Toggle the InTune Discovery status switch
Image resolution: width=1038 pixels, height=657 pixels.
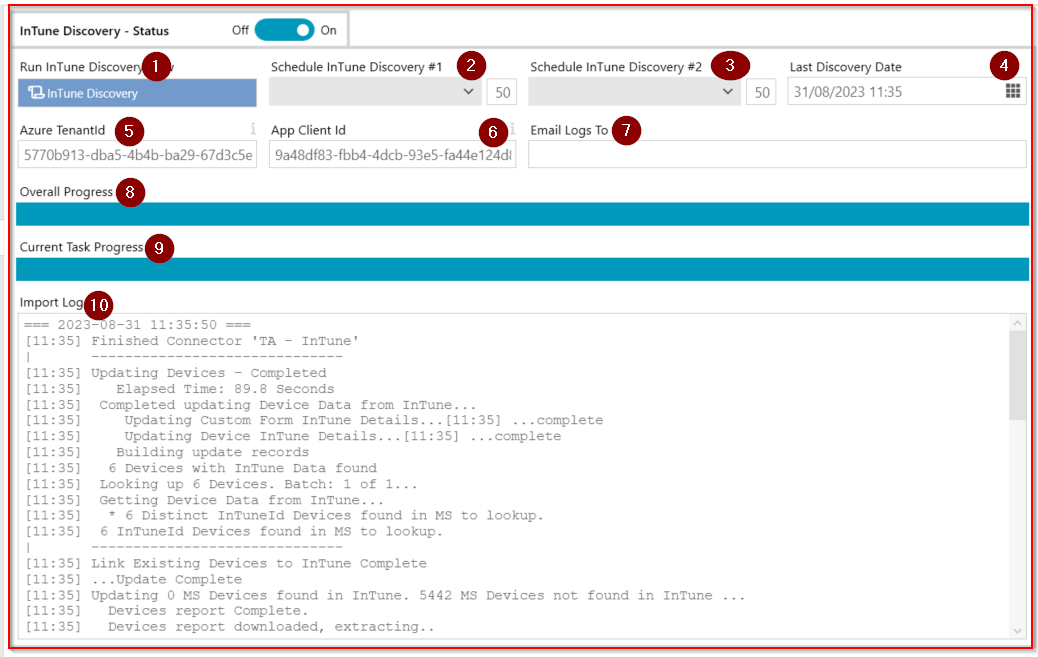point(284,30)
